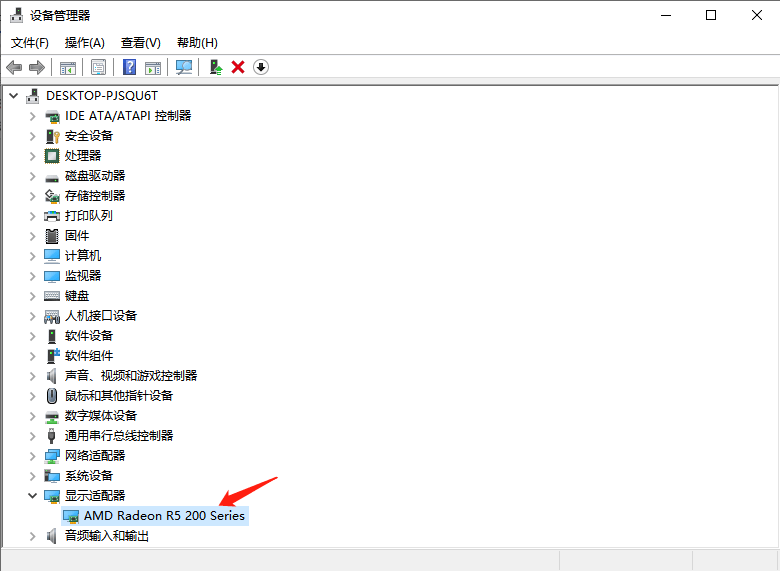Select the AMD Radeon R5 200 Series device

click(x=164, y=515)
